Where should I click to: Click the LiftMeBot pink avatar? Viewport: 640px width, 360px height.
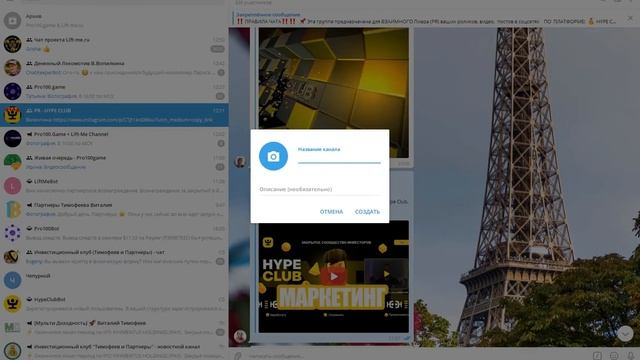tap(12, 186)
